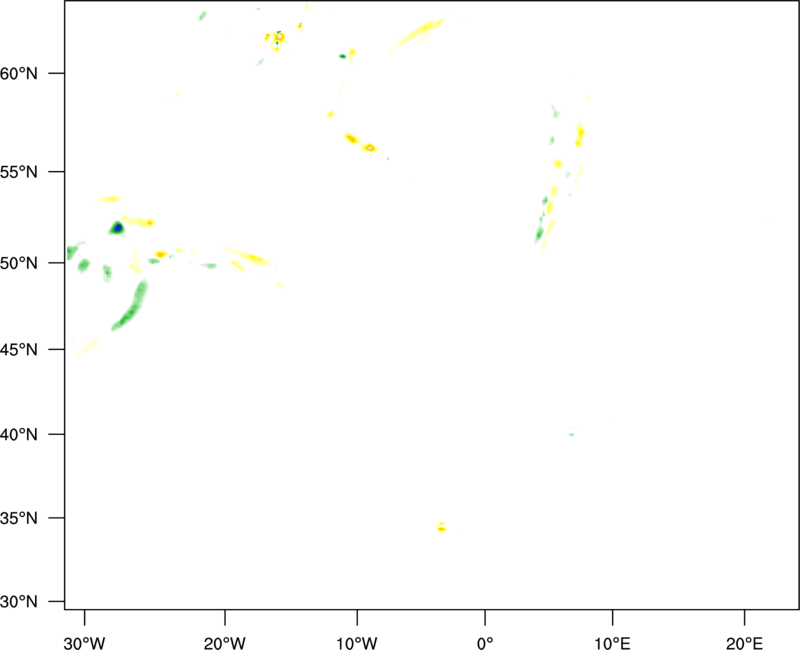Click the 20°E longitude axis label
This screenshot has height=650, width=800.
point(744,643)
